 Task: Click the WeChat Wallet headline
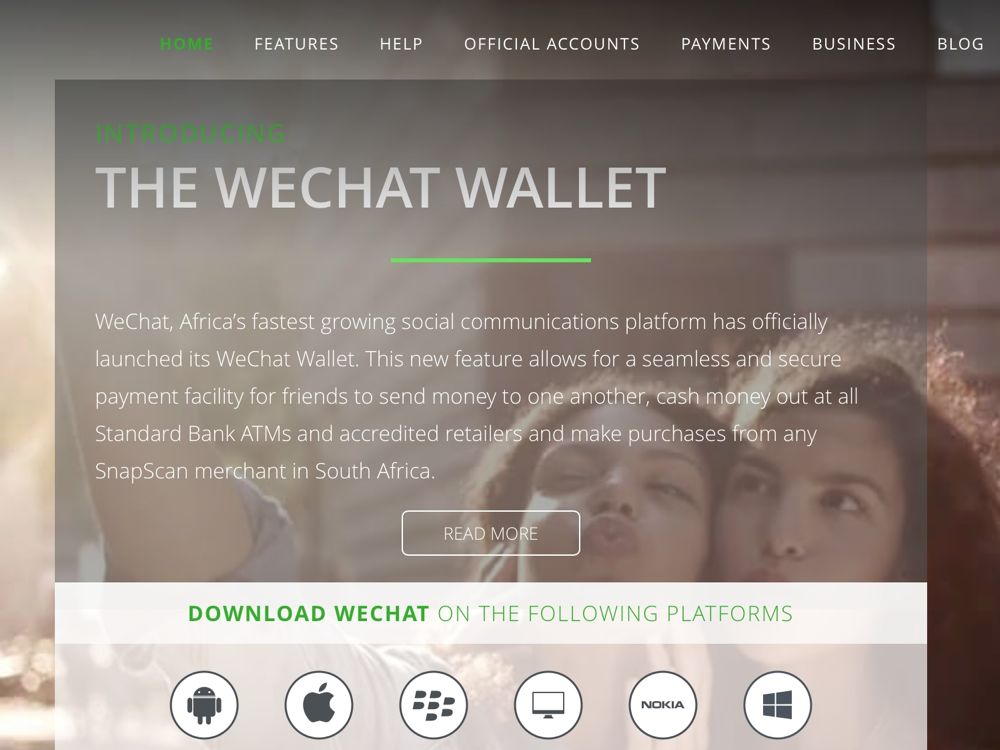tap(381, 188)
